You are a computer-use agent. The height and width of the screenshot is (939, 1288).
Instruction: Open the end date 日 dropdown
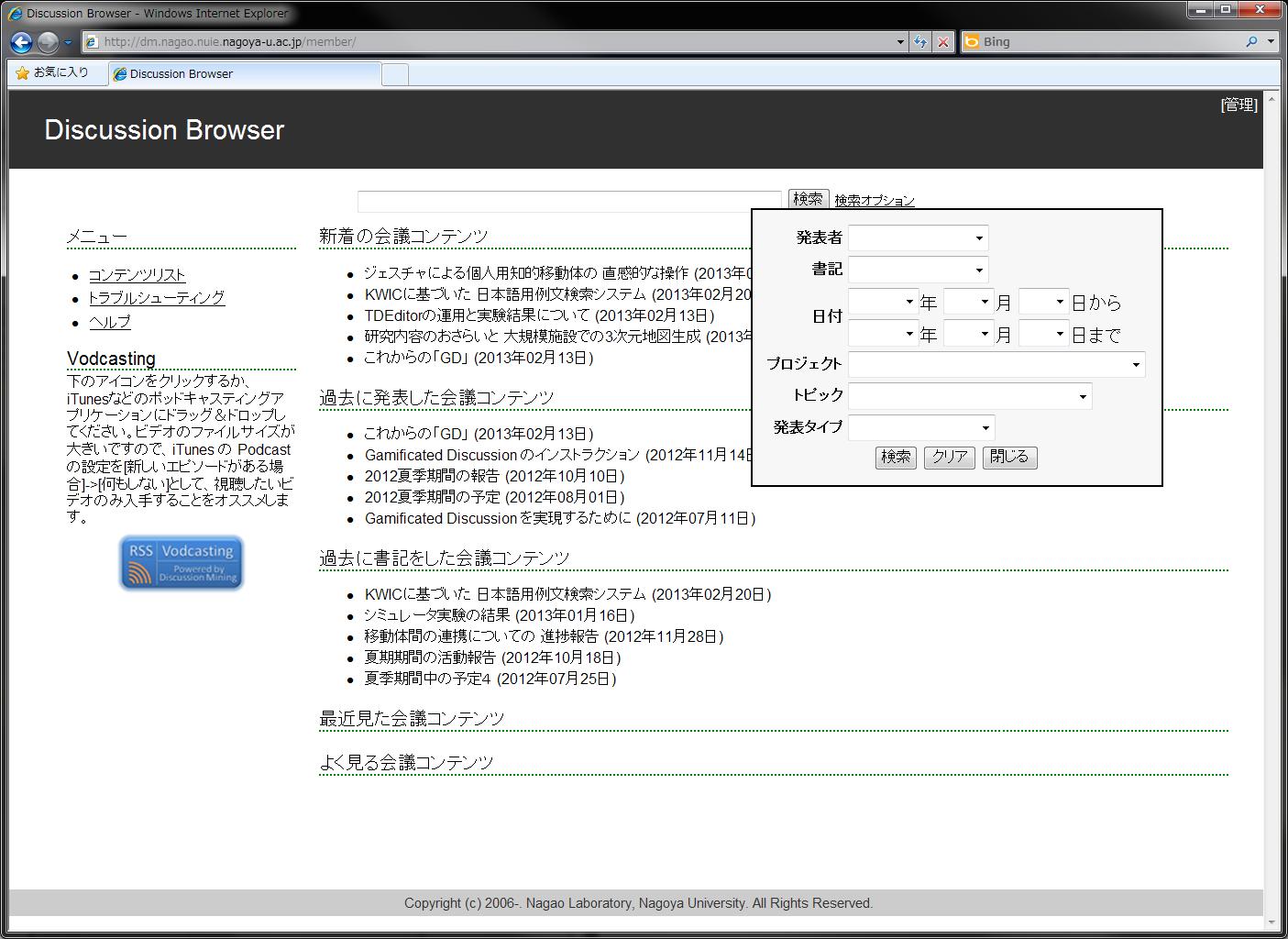pos(1043,334)
